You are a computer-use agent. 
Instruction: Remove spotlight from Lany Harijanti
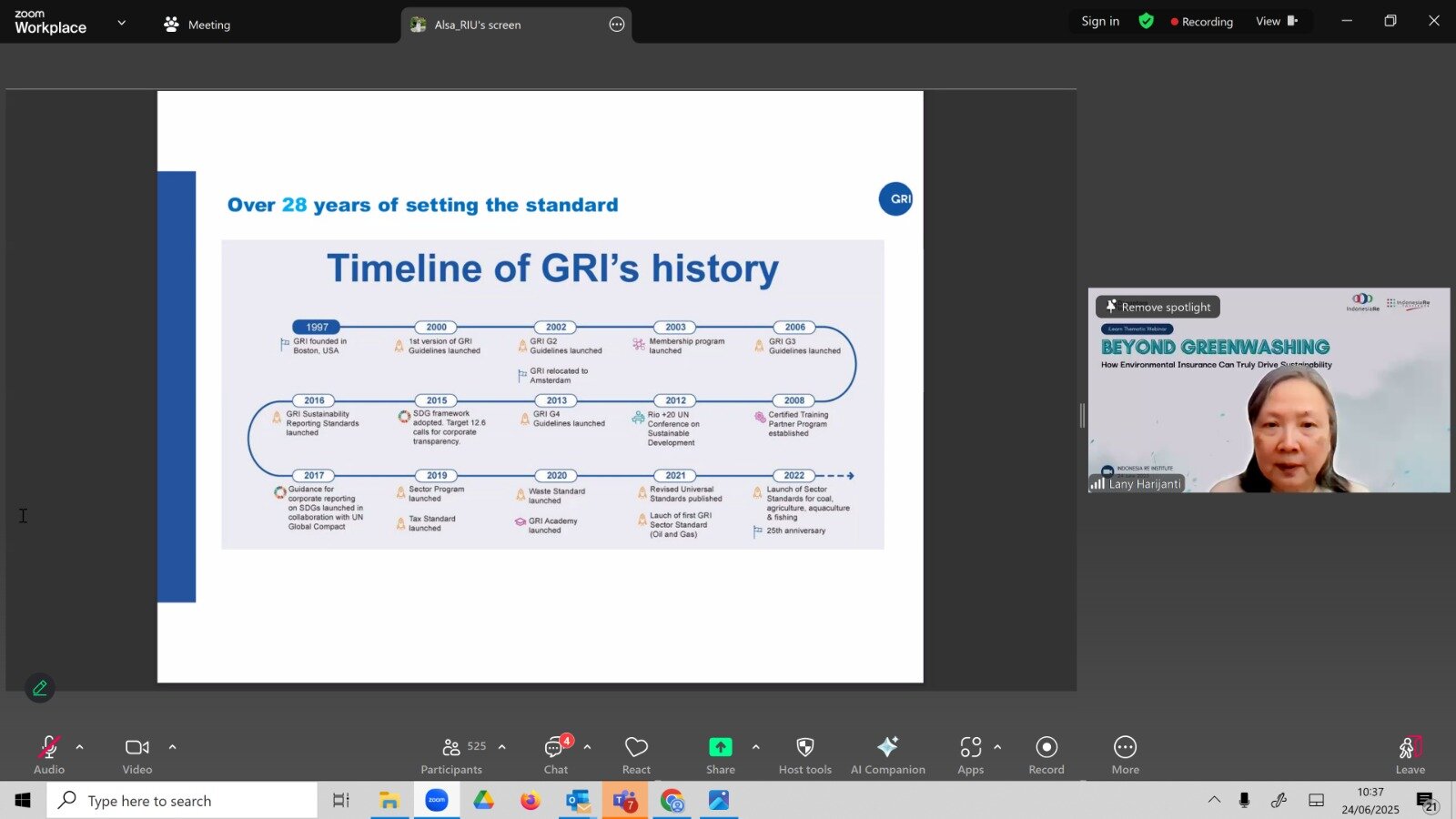click(x=1158, y=307)
